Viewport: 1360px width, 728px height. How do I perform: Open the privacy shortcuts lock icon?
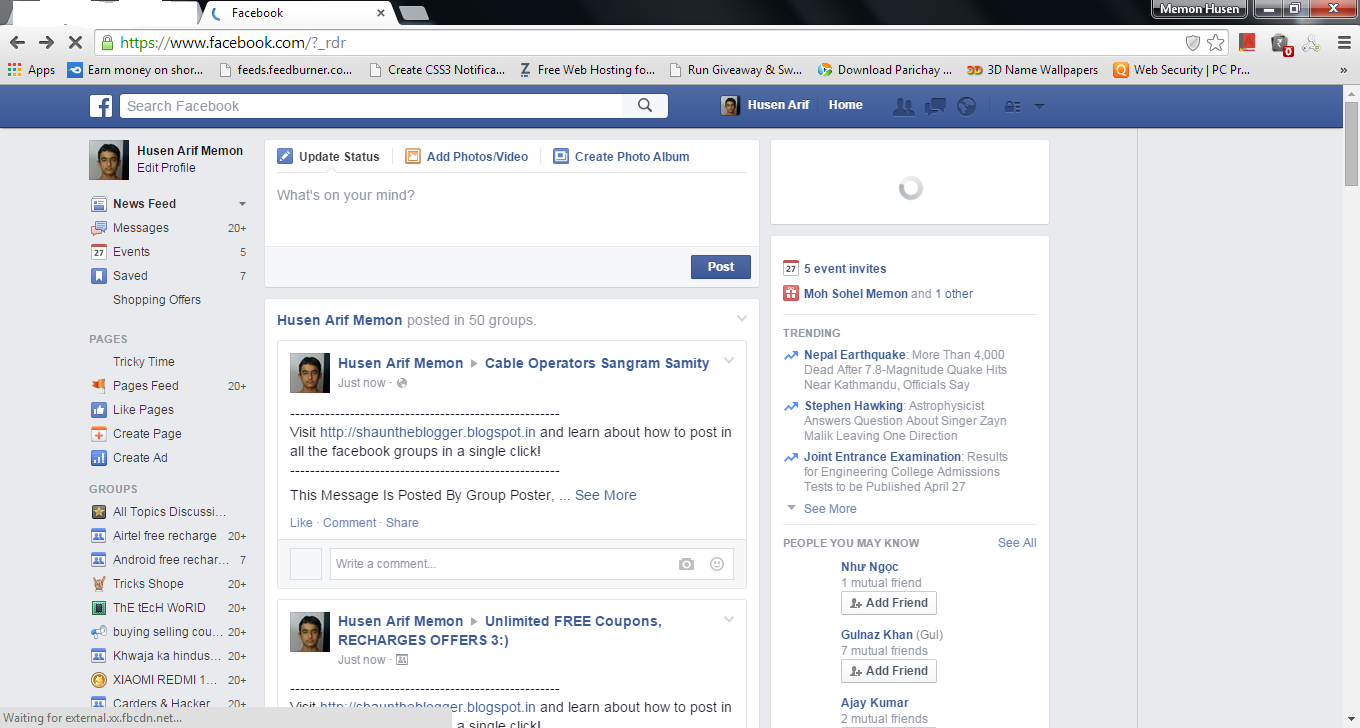1012,106
